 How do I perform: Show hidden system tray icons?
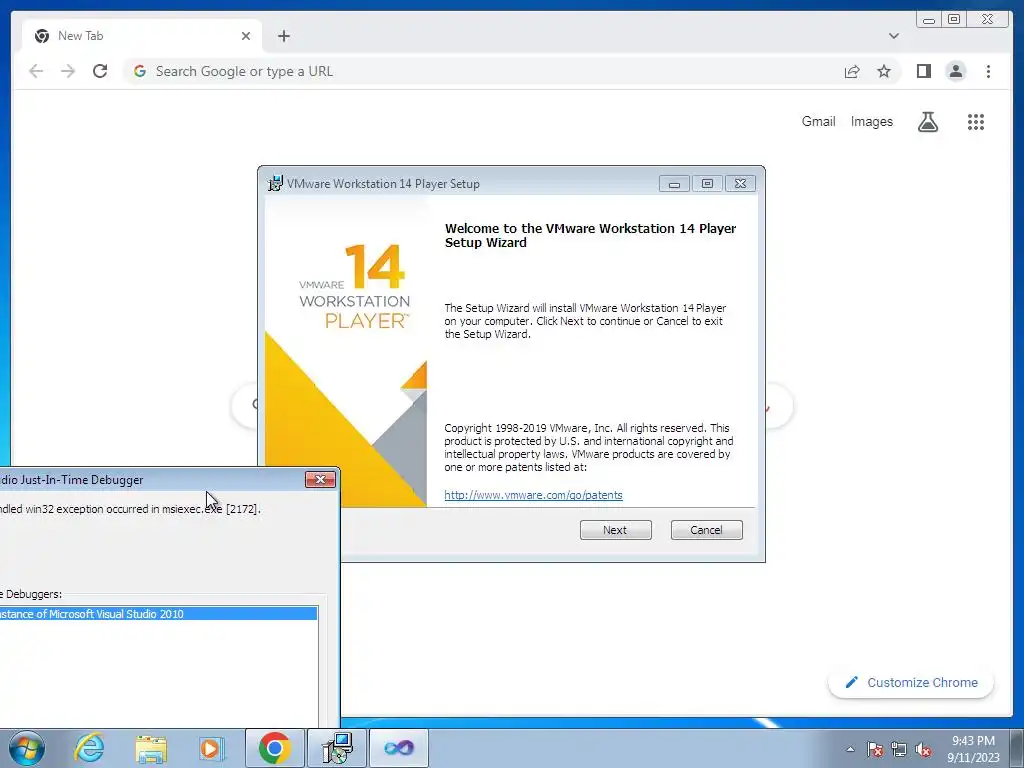pyautogui.click(x=850, y=749)
